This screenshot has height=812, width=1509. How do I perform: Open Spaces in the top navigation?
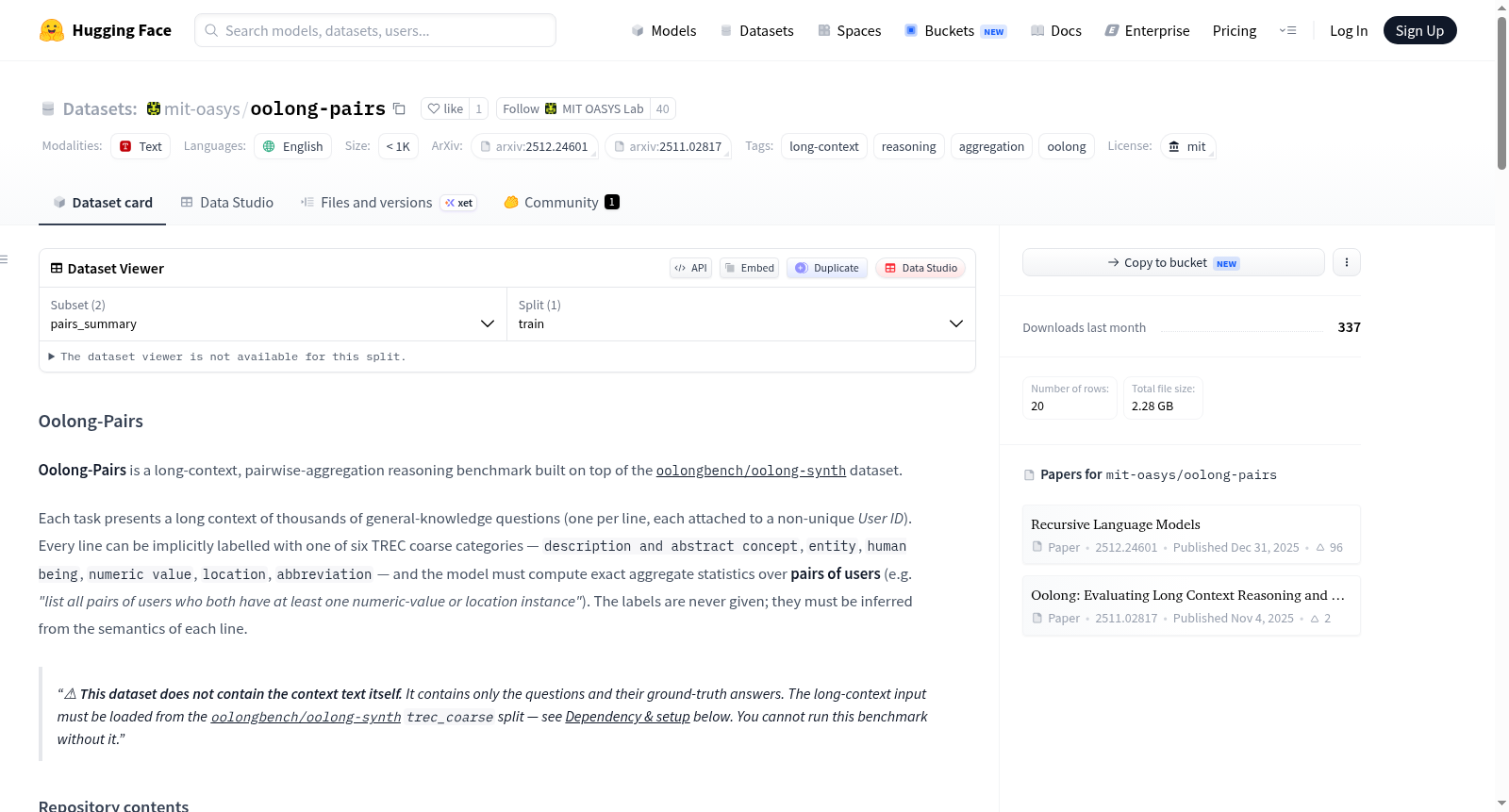click(x=849, y=31)
